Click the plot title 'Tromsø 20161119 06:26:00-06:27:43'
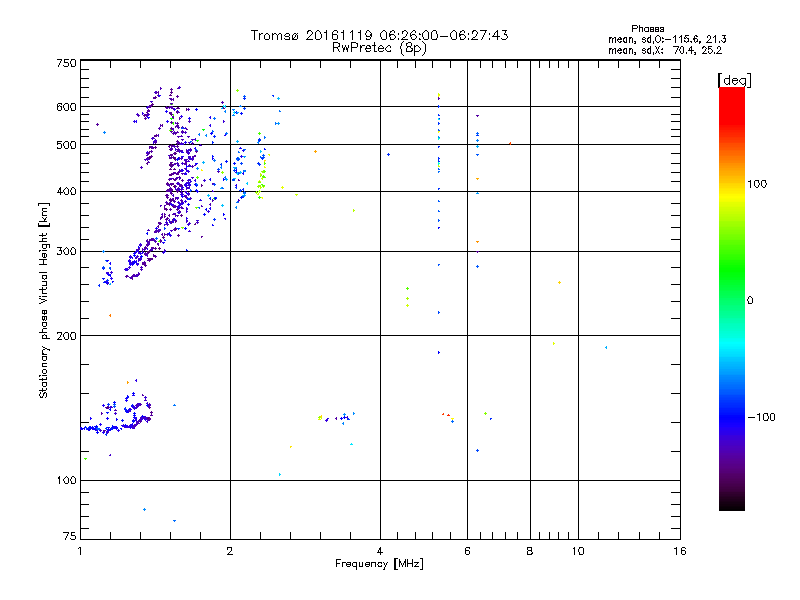 [x=379, y=35]
